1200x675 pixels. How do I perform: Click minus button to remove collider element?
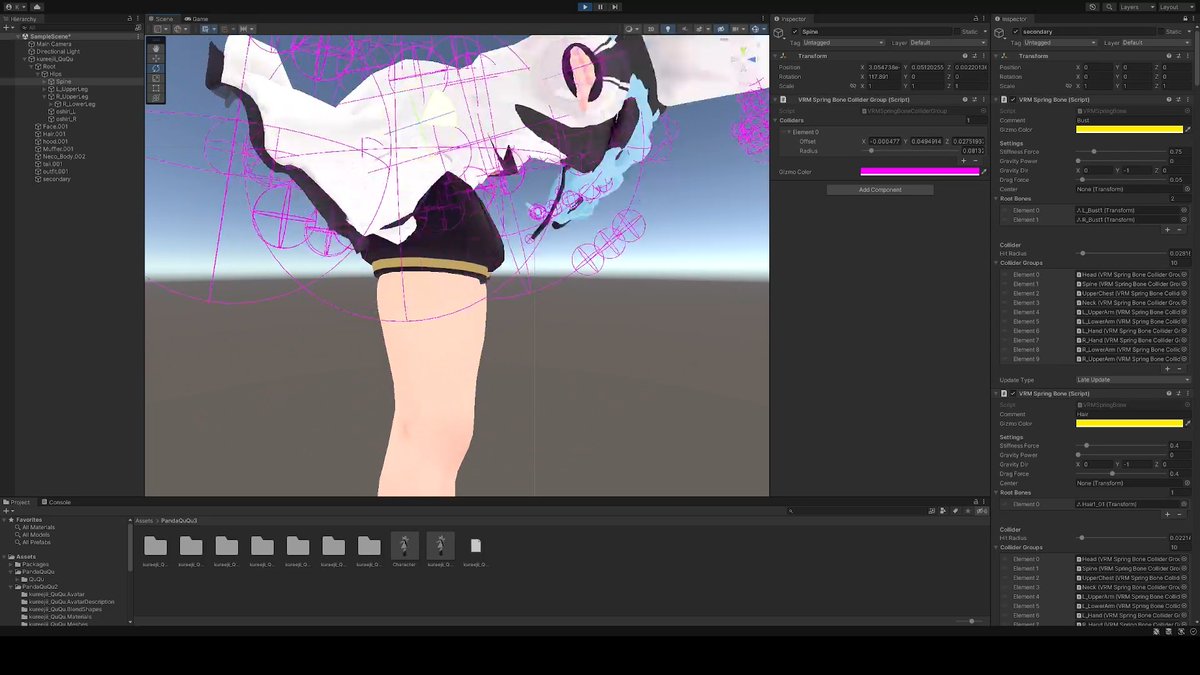975,161
